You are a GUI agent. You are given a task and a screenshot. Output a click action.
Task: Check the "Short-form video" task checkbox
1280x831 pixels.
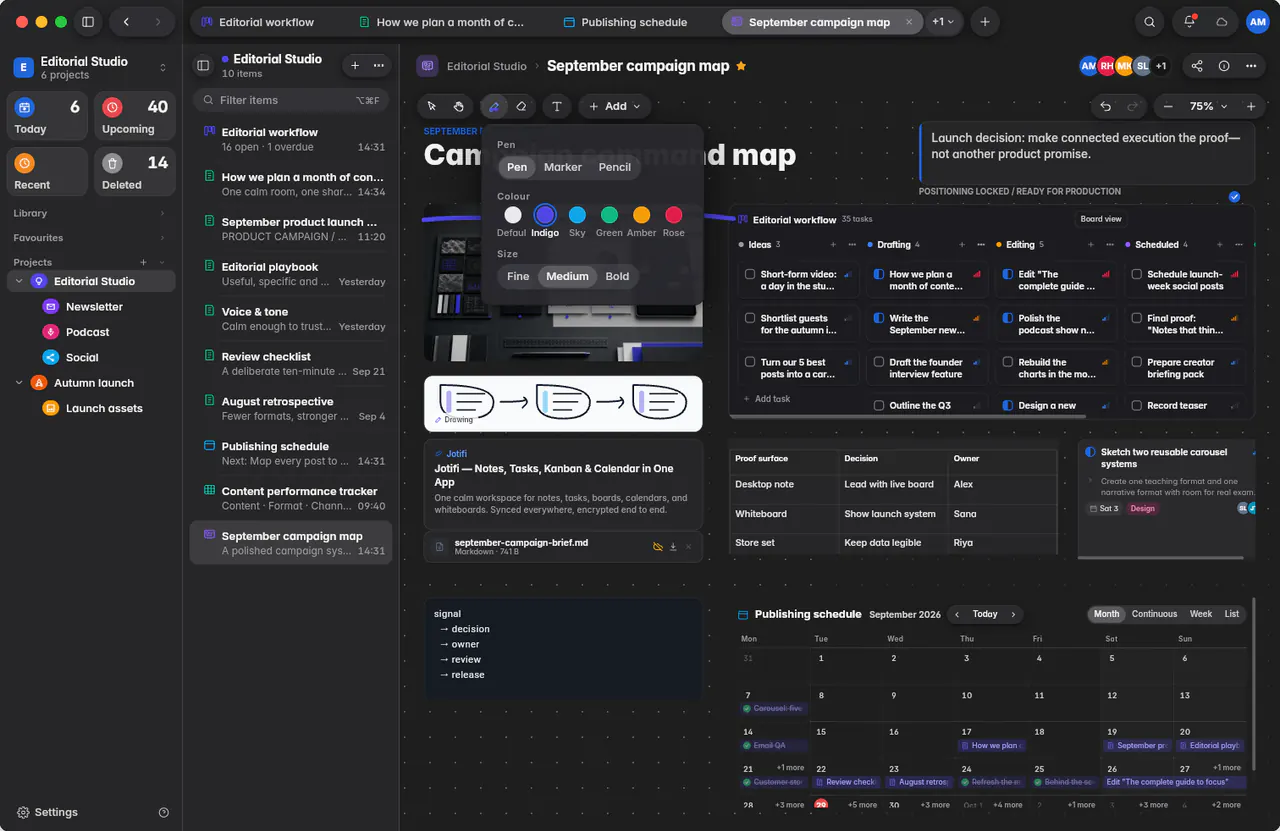[750, 274]
